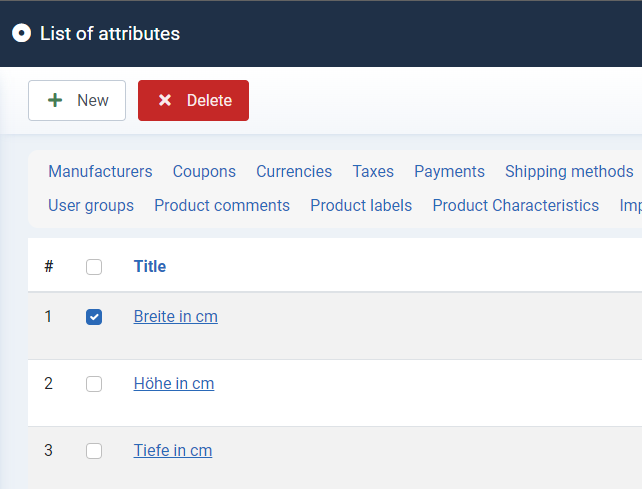Click the # column header

point(49,267)
